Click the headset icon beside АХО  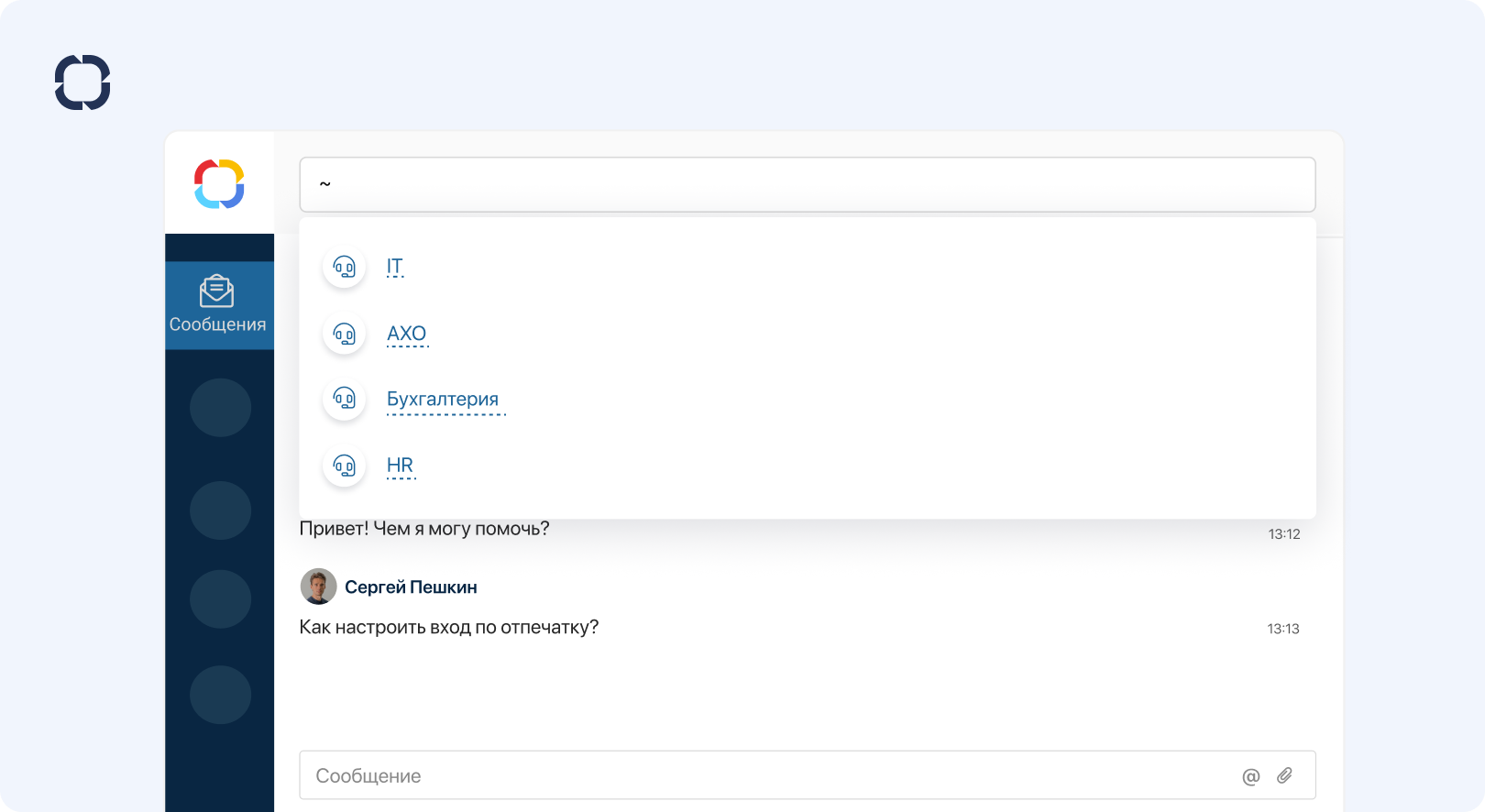[x=345, y=334]
